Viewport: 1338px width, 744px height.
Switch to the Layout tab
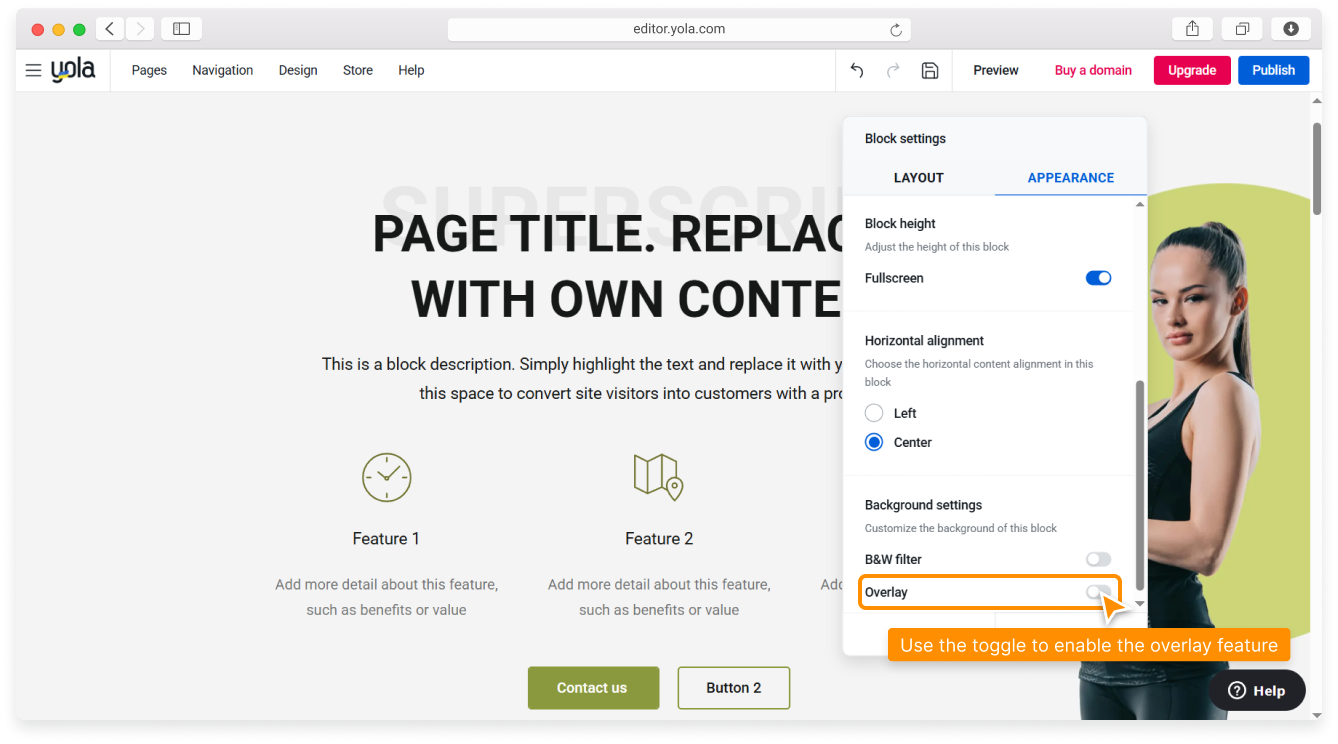pos(918,178)
